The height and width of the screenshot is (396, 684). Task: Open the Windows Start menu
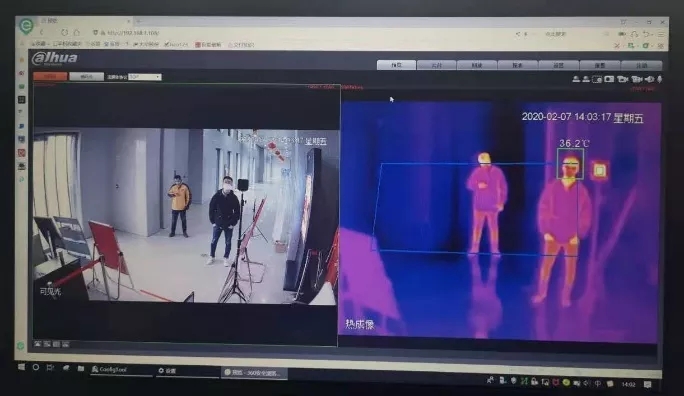[x=21, y=367]
